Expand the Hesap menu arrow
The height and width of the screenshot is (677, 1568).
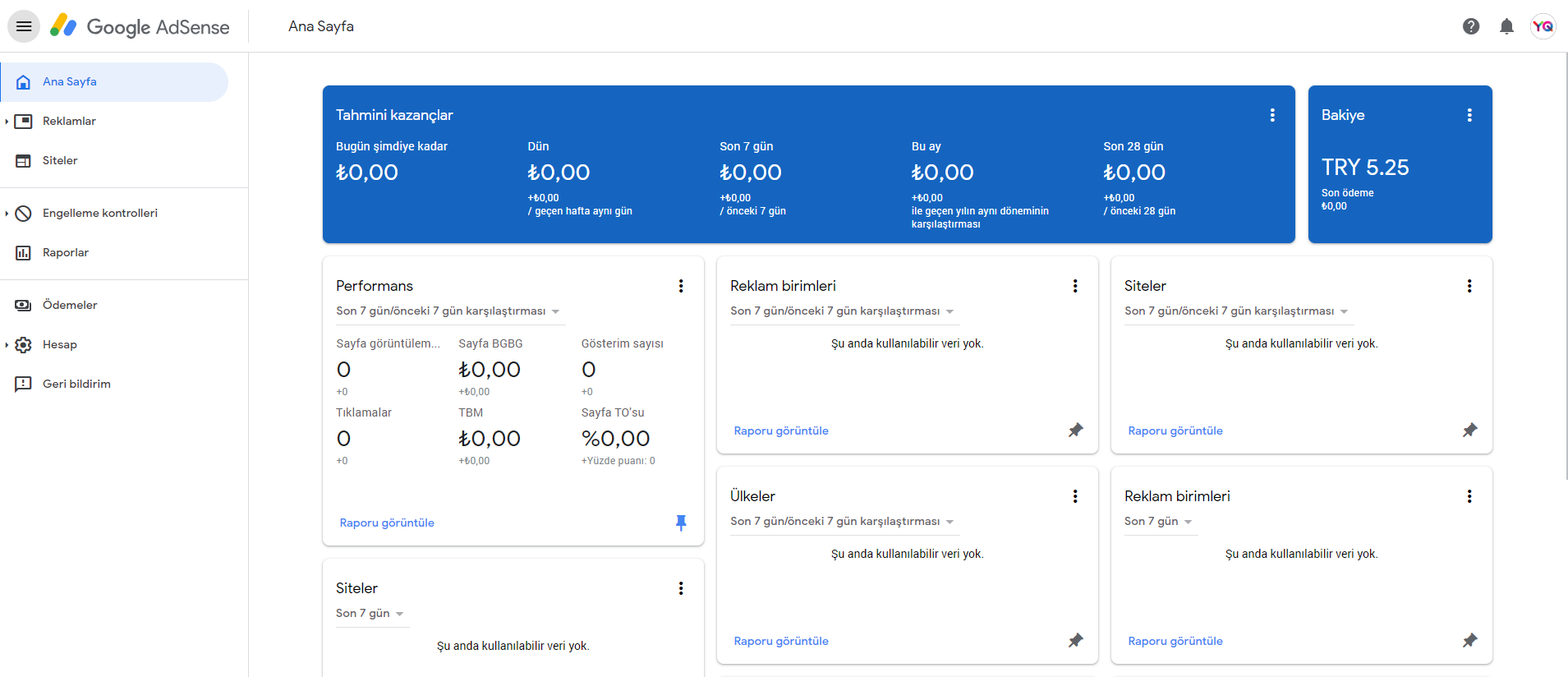click(7, 345)
